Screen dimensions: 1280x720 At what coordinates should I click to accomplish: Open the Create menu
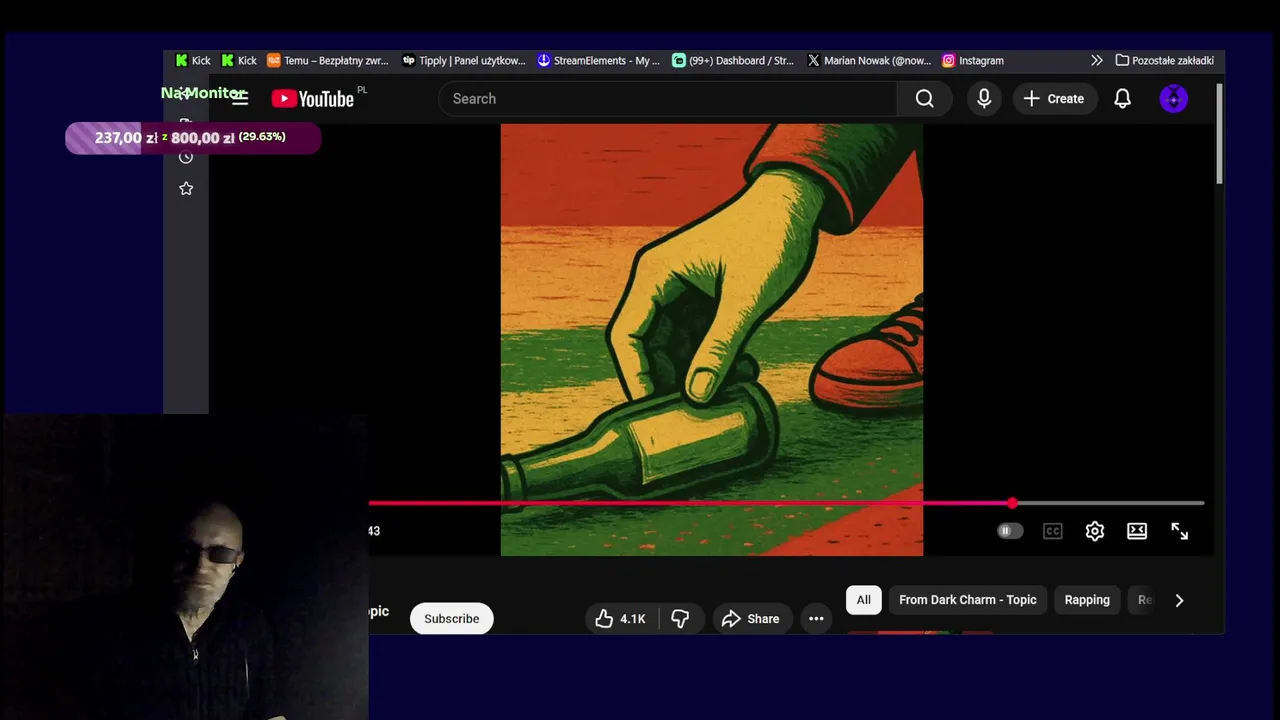1054,98
